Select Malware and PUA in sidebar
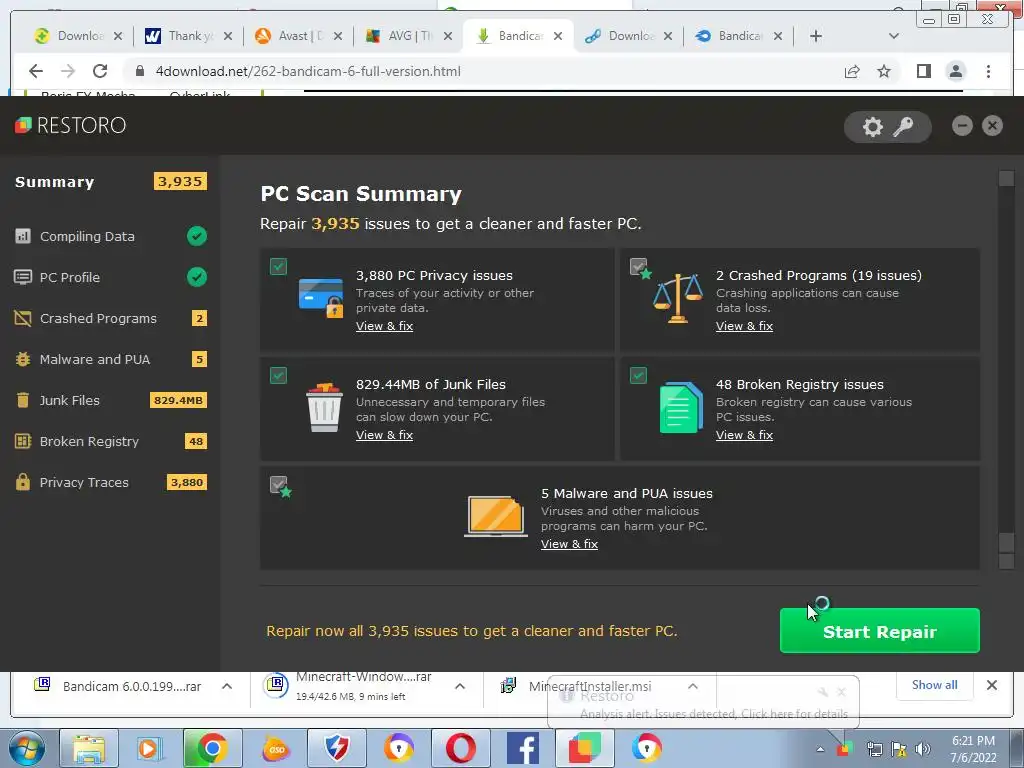The height and width of the screenshot is (768, 1024). [110, 359]
